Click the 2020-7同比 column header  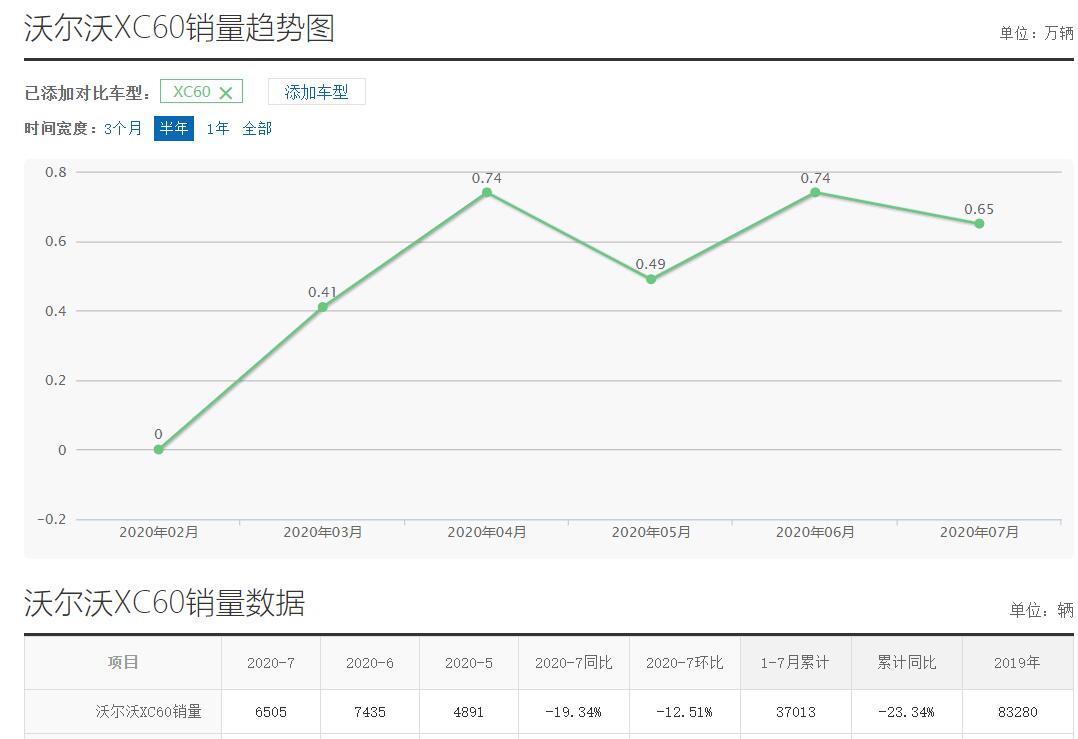point(573,663)
